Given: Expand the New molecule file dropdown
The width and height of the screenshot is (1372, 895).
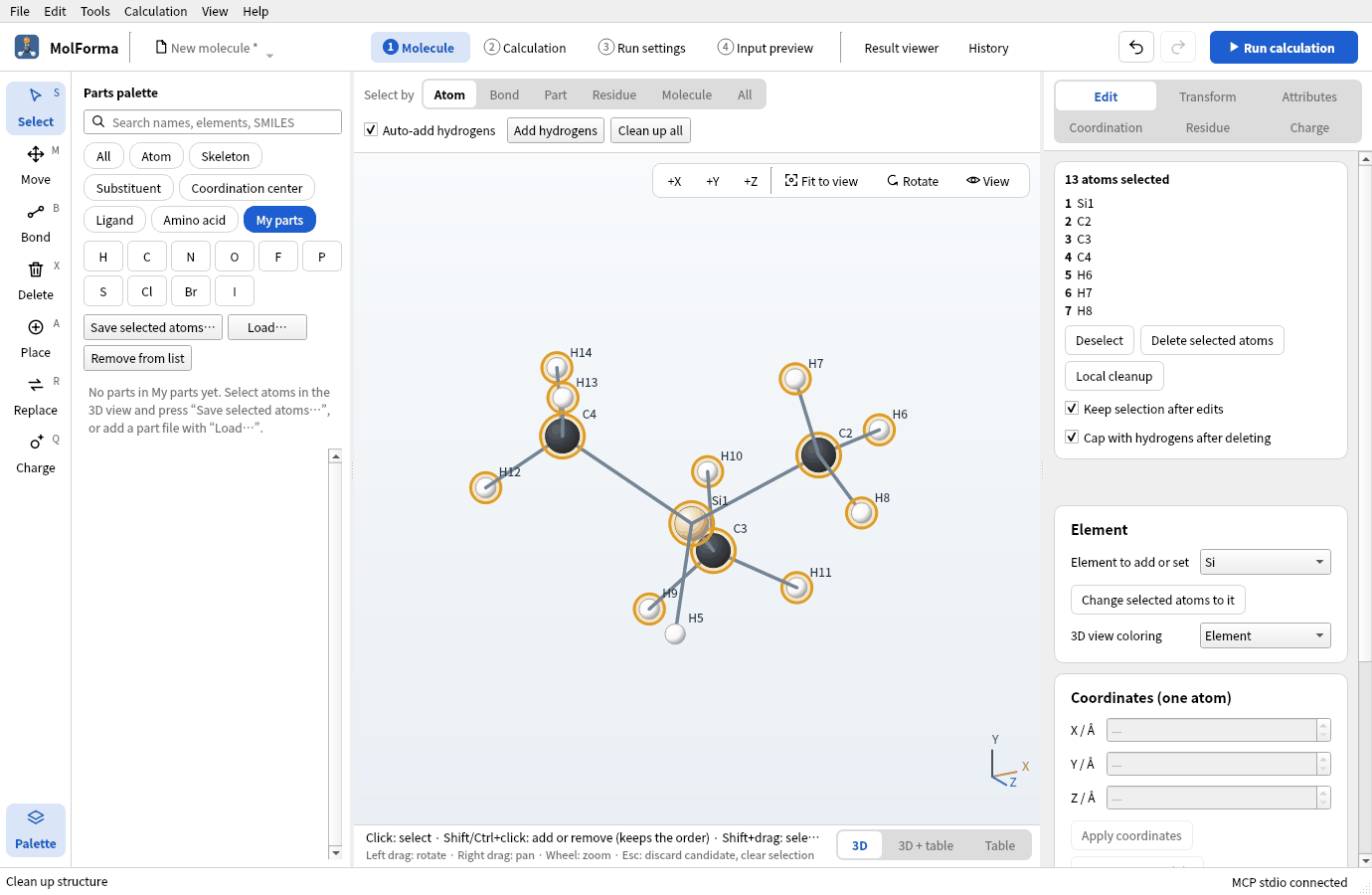Looking at the screenshot, I should [x=269, y=56].
